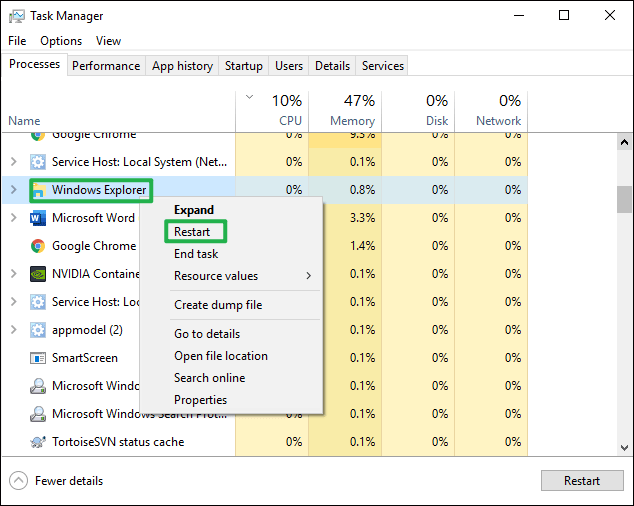Click the Task Manager title bar icon
Viewport: 634px width, 506px height.
pyautogui.click(x=17, y=16)
